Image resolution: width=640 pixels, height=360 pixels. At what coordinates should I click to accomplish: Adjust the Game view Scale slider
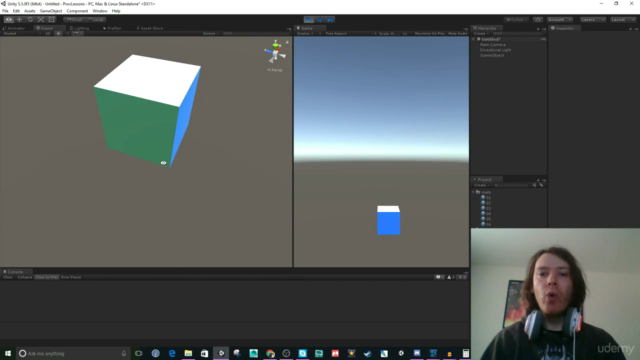pos(394,33)
